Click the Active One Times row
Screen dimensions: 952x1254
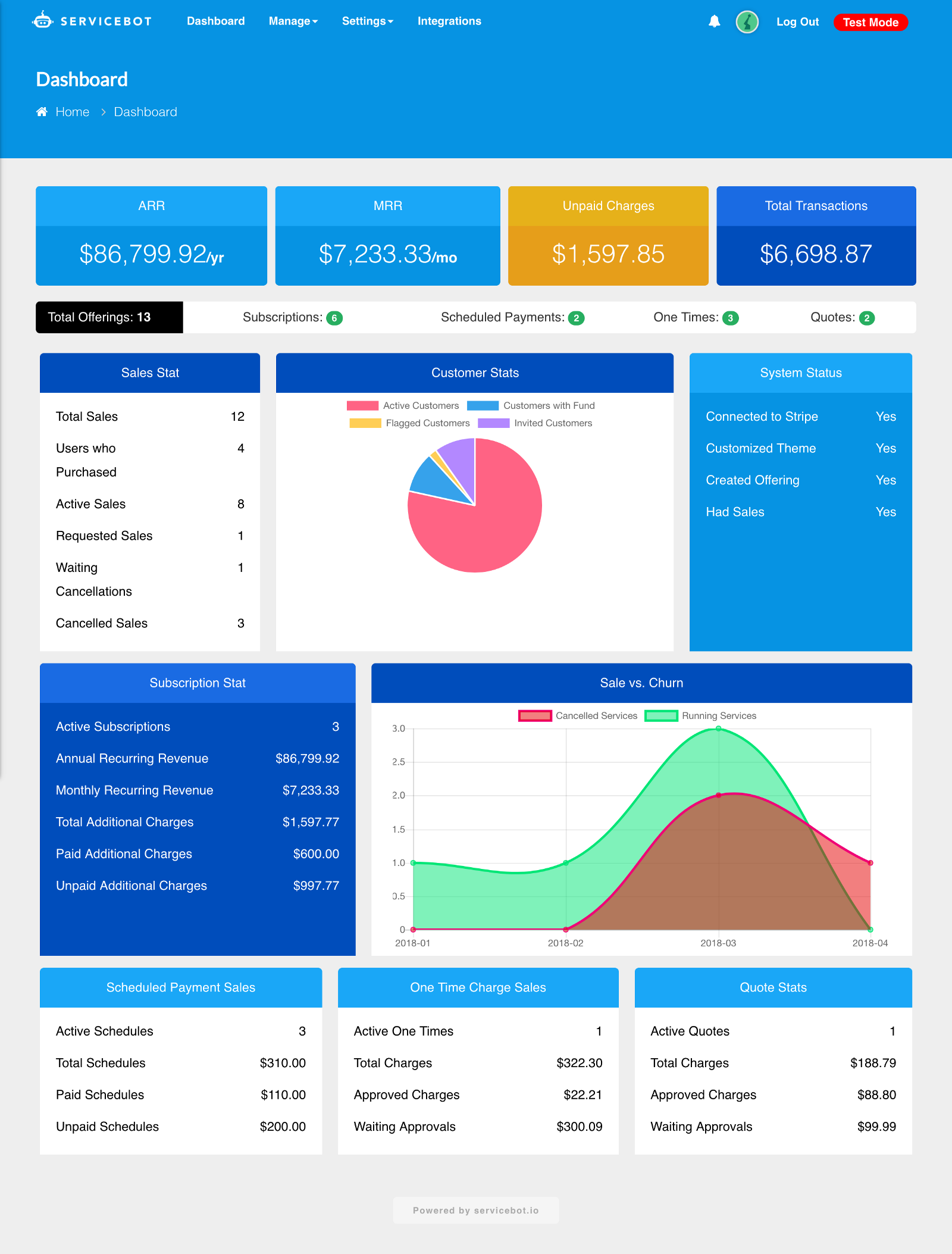coord(478,1031)
